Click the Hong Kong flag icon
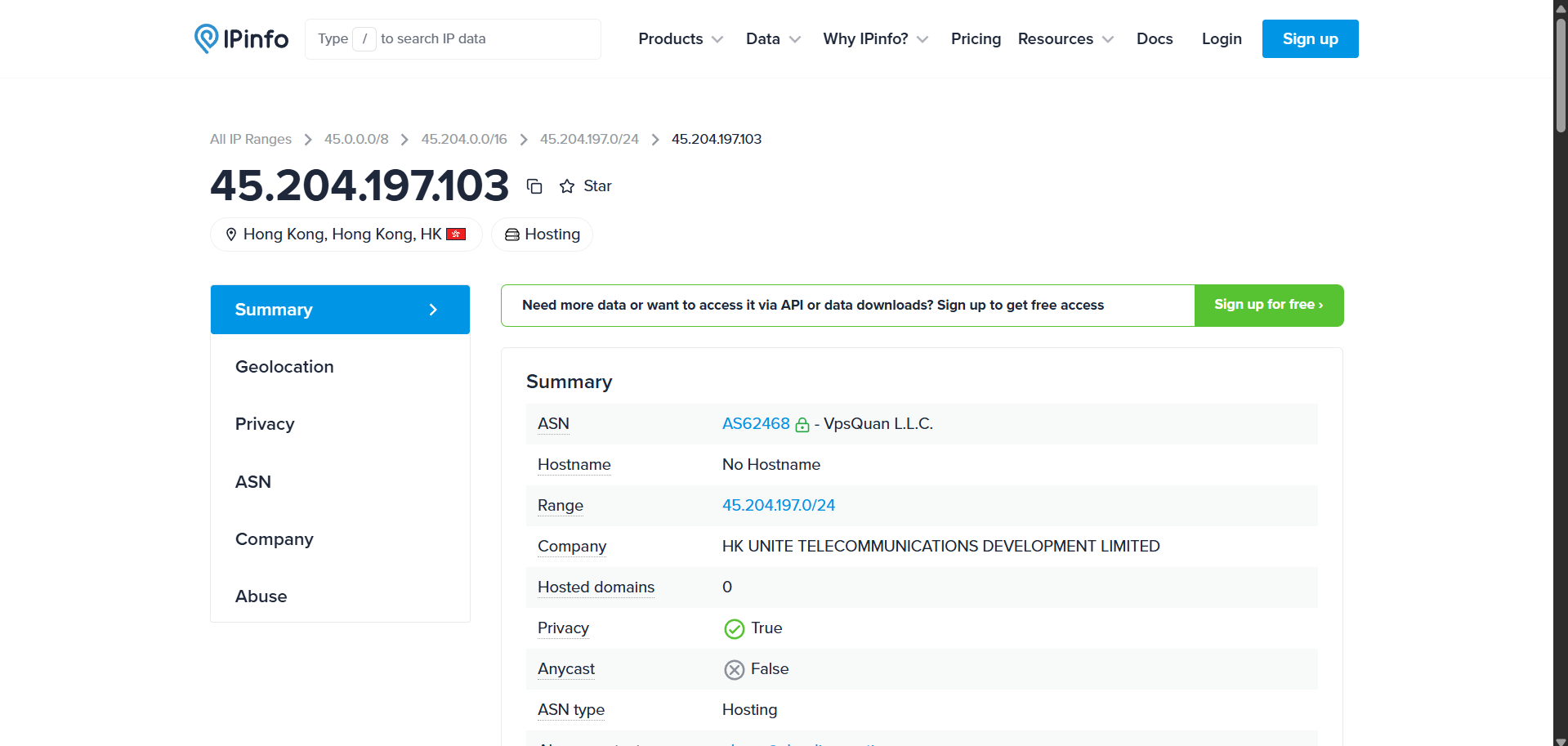 pyautogui.click(x=456, y=234)
